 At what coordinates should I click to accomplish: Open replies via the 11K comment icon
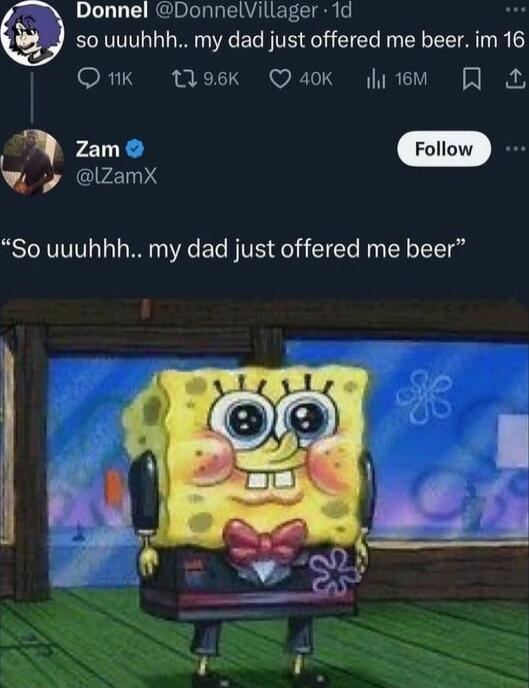(88, 79)
